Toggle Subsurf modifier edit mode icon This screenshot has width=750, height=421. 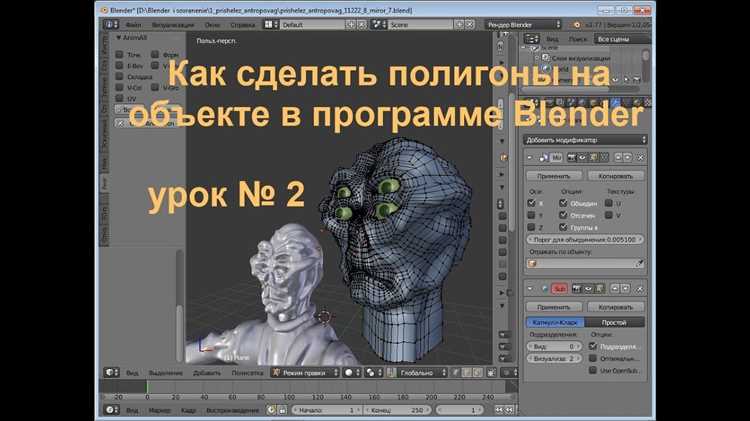point(599,288)
